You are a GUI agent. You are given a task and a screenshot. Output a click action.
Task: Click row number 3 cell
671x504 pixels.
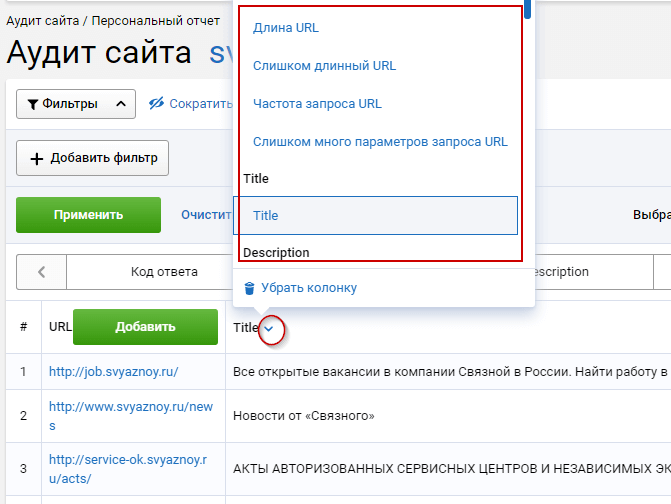point(24,469)
